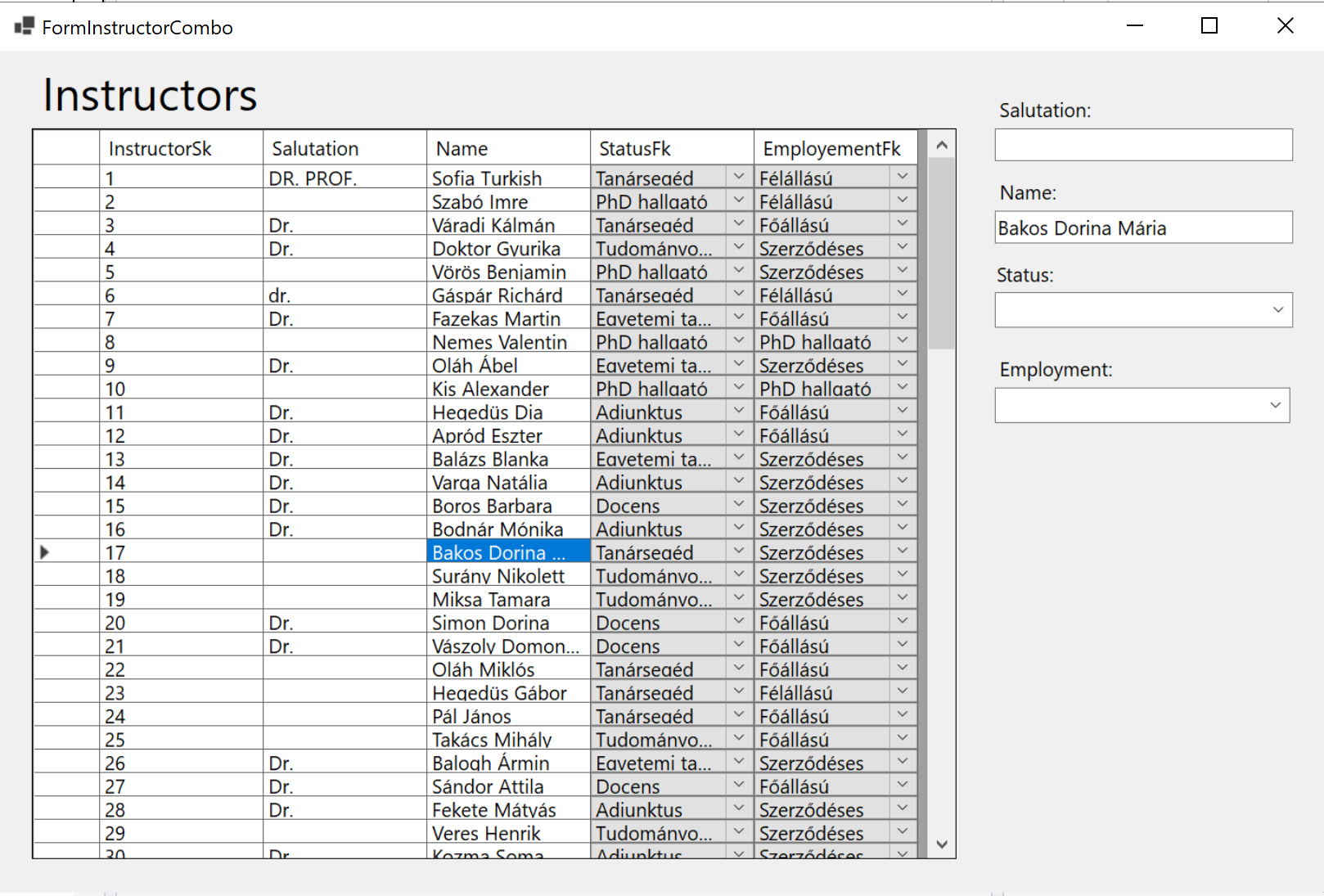
Task: Expand the StatusFk dropdown for Sofia Turkish
Action: (x=739, y=177)
